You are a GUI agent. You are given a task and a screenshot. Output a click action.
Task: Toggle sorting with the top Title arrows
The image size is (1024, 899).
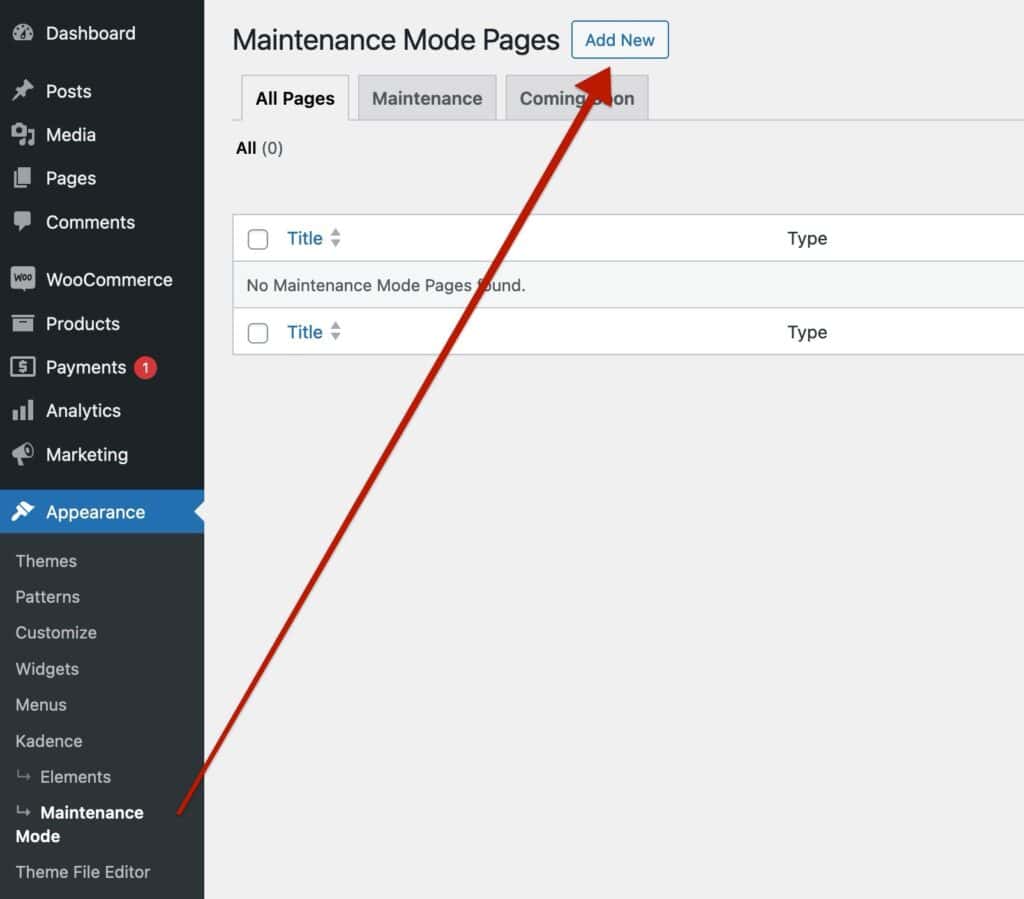point(335,238)
